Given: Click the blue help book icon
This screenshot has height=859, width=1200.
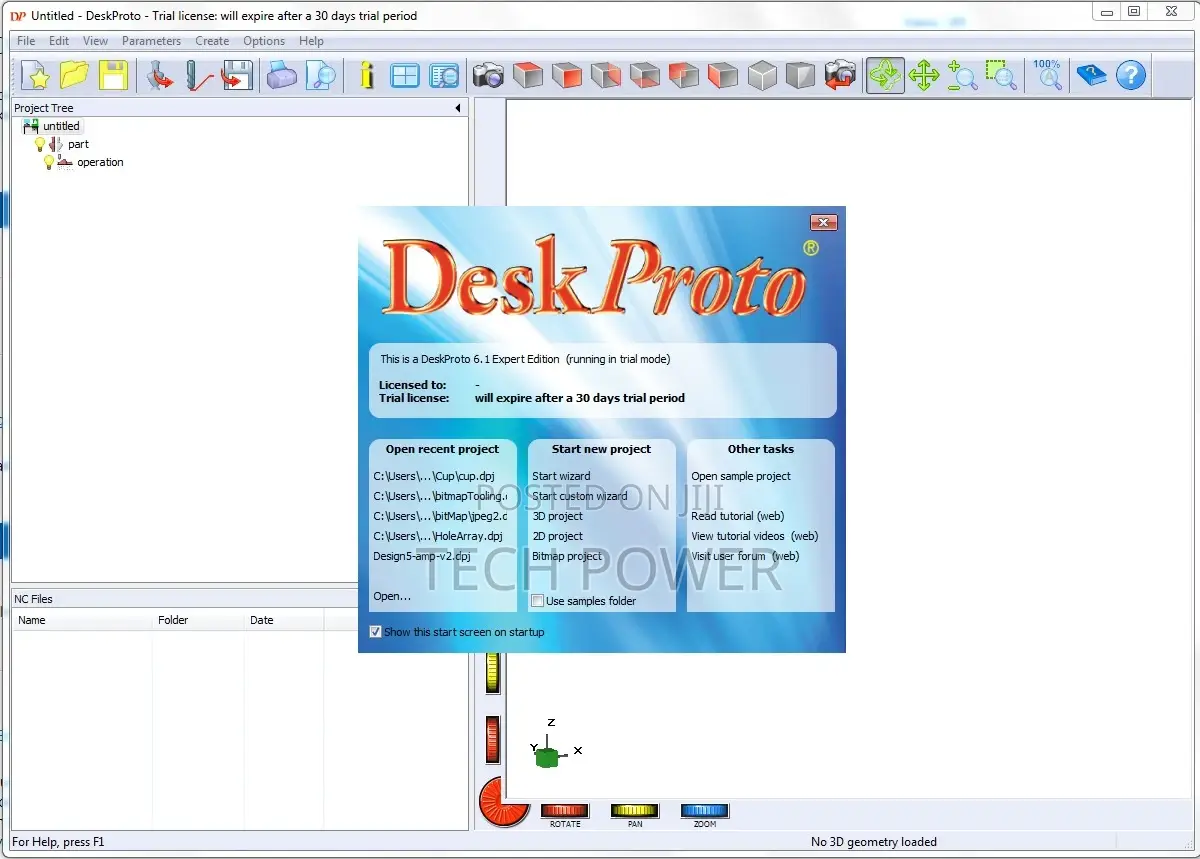Looking at the screenshot, I should pyautogui.click(x=1091, y=75).
